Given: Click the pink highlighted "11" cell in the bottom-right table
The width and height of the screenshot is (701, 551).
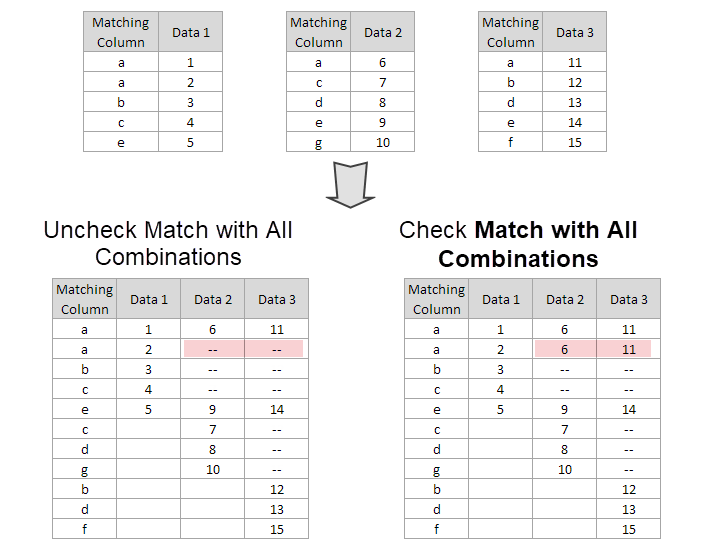Looking at the screenshot, I should click(629, 349).
